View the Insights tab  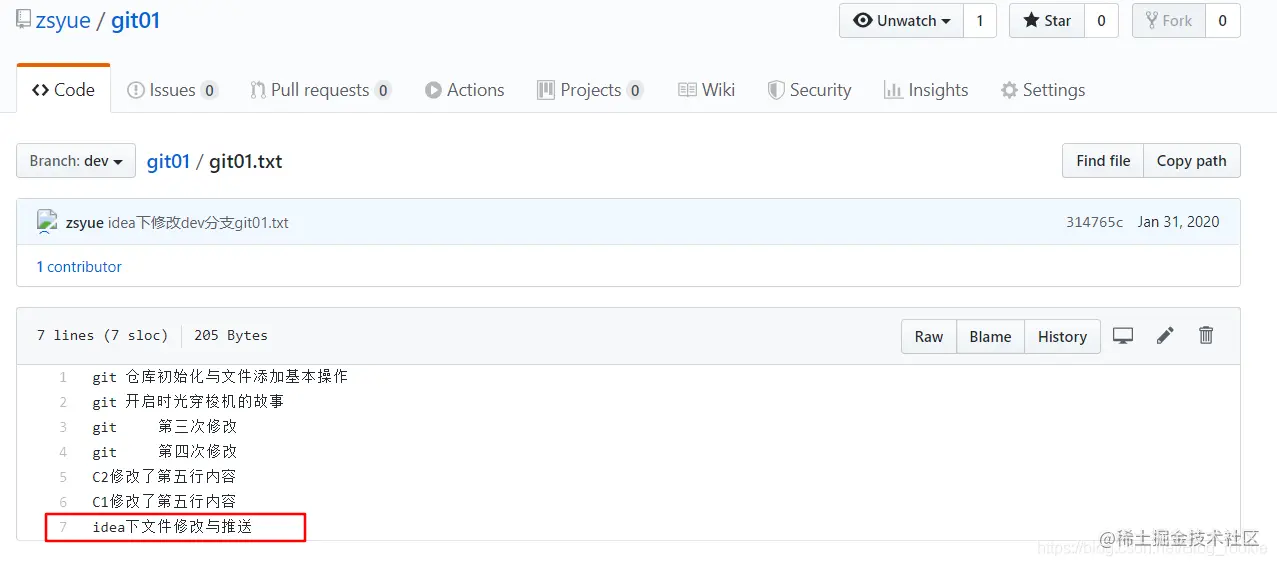pyautogui.click(x=926, y=90)
